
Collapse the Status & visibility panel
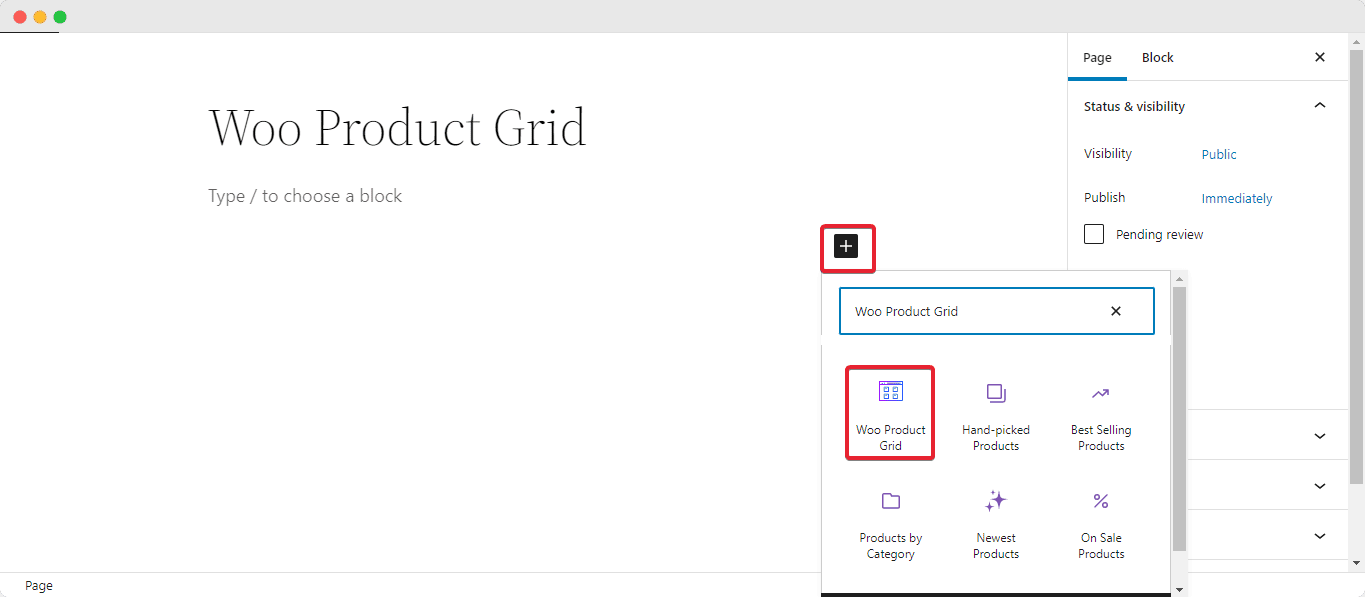[1320, 106]
